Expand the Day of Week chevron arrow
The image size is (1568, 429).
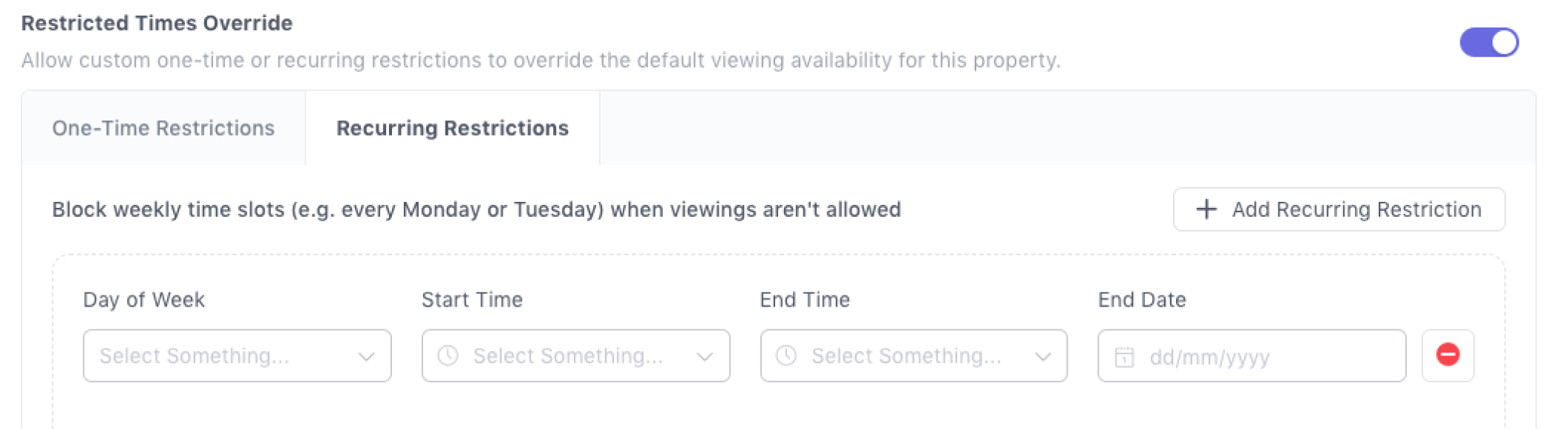pyautogui.click(x=366, y=357)
